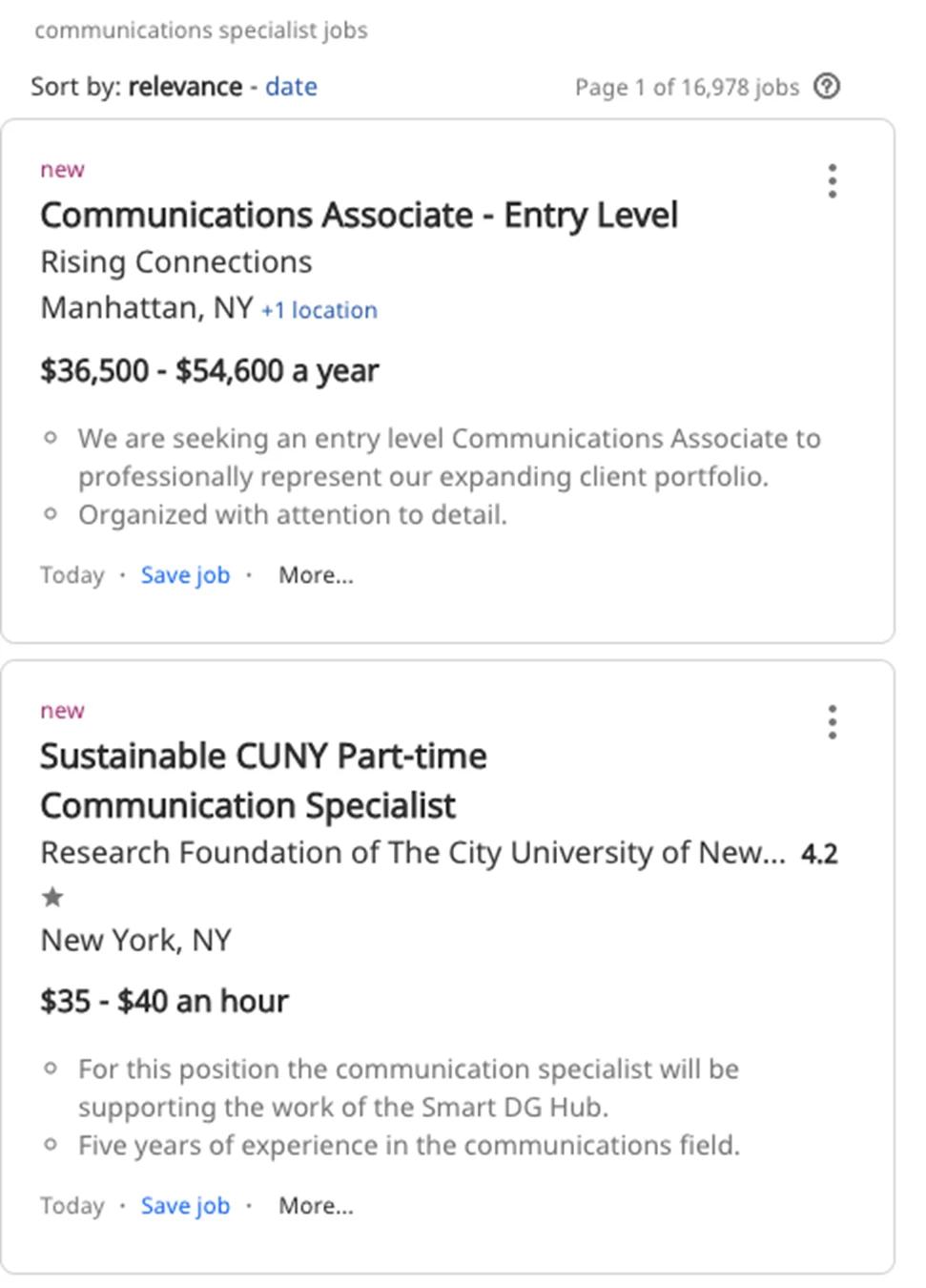Click the help question mark icon
The width and height of the screenshot is (926, 1288).
(x=827, y=87)
